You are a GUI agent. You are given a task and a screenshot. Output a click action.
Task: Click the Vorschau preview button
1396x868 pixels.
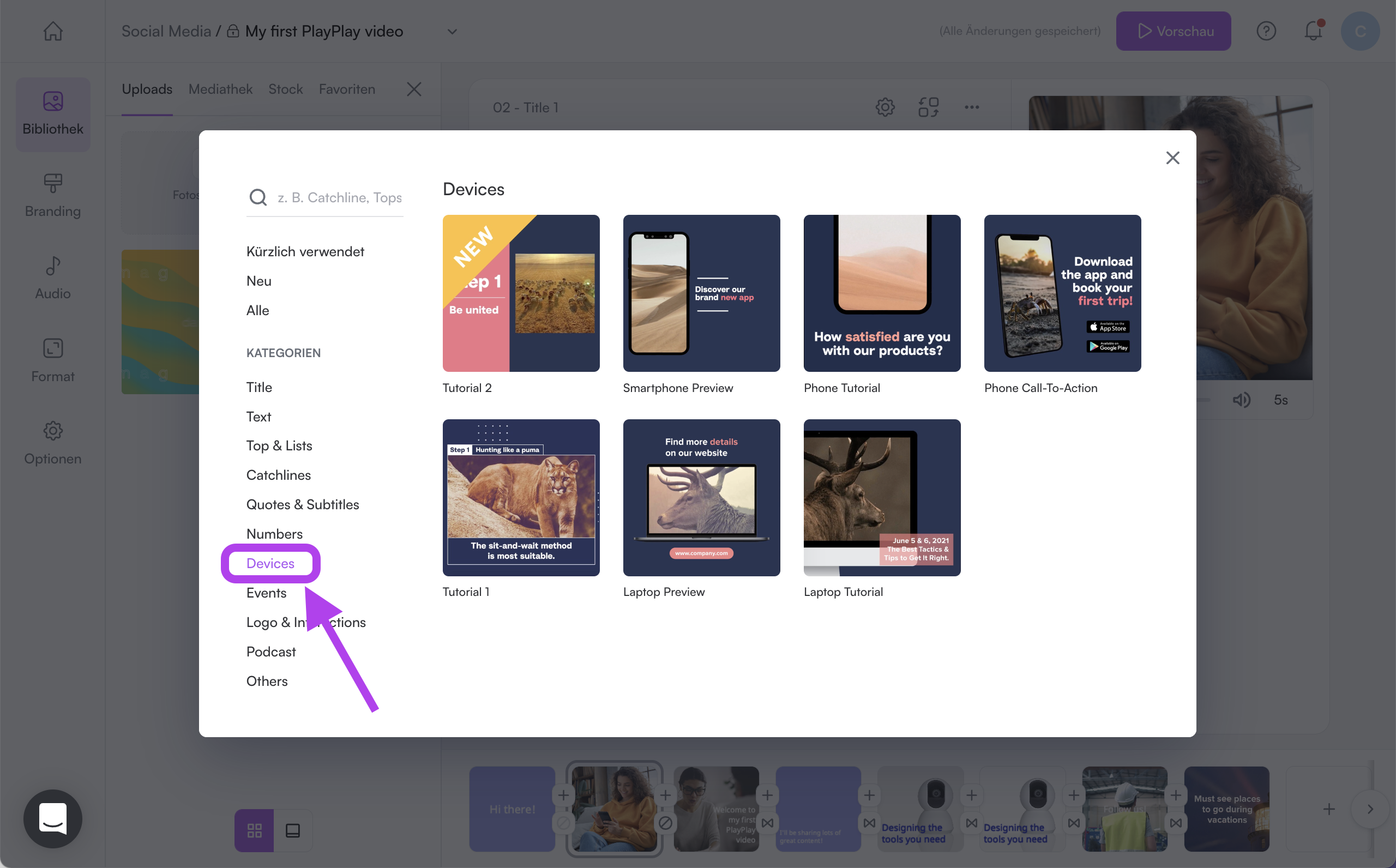[1174, 31]
